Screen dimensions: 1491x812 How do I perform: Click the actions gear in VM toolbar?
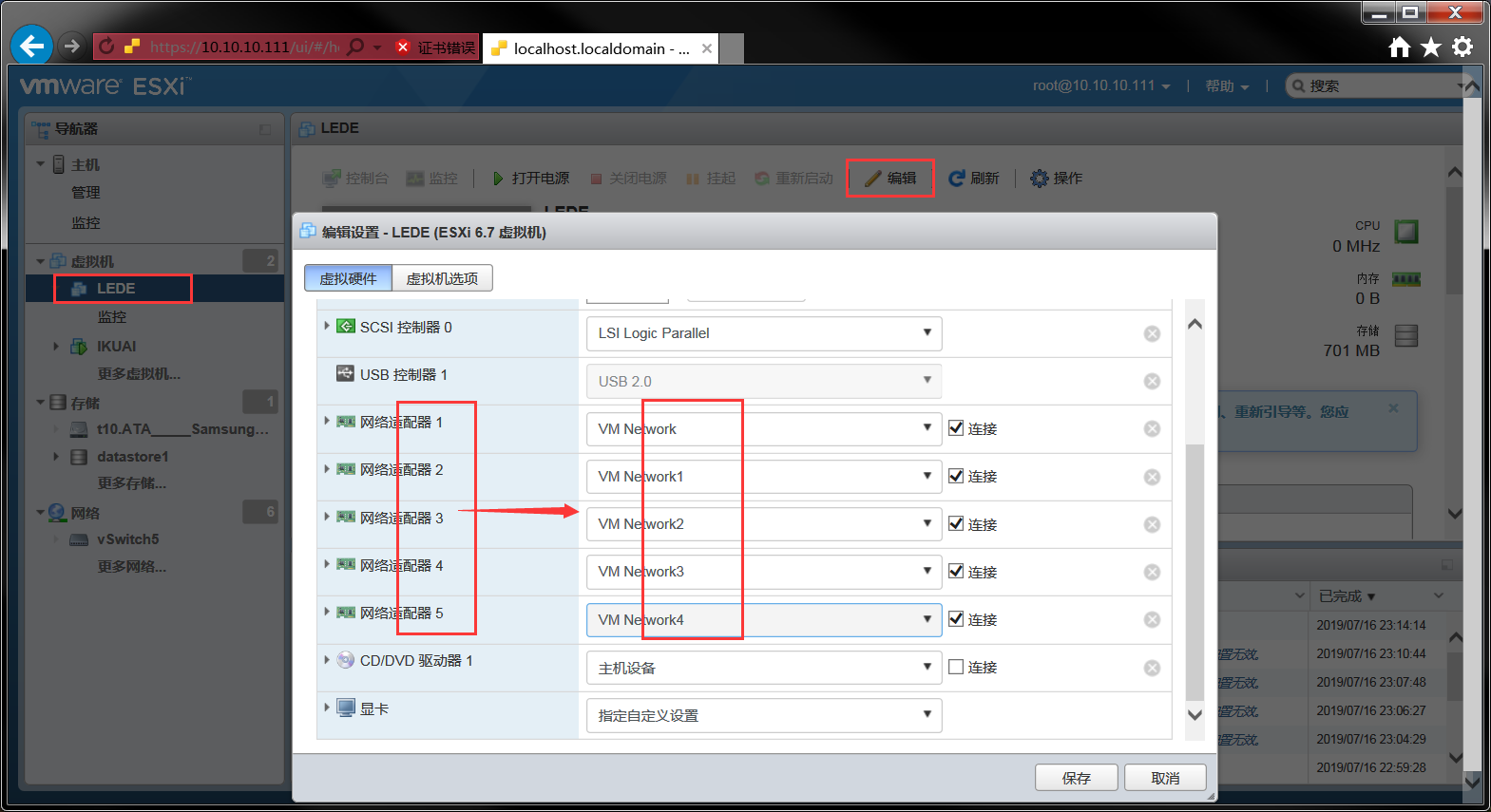(1040, 179)
